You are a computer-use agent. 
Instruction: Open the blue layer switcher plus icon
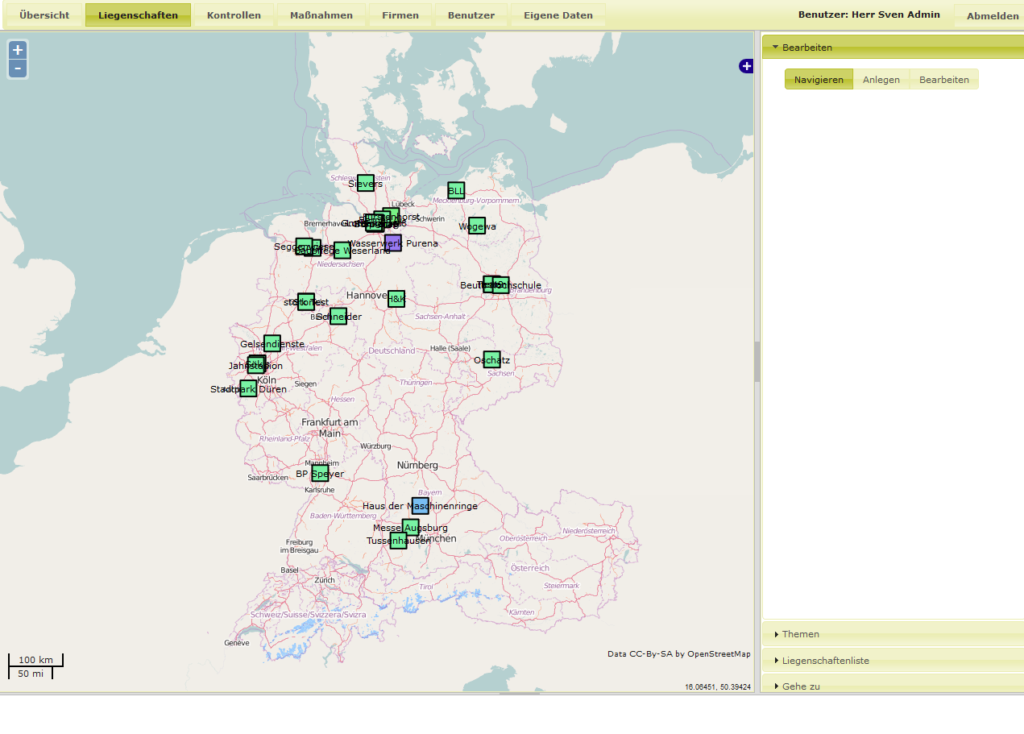click(x=746, y=66)
